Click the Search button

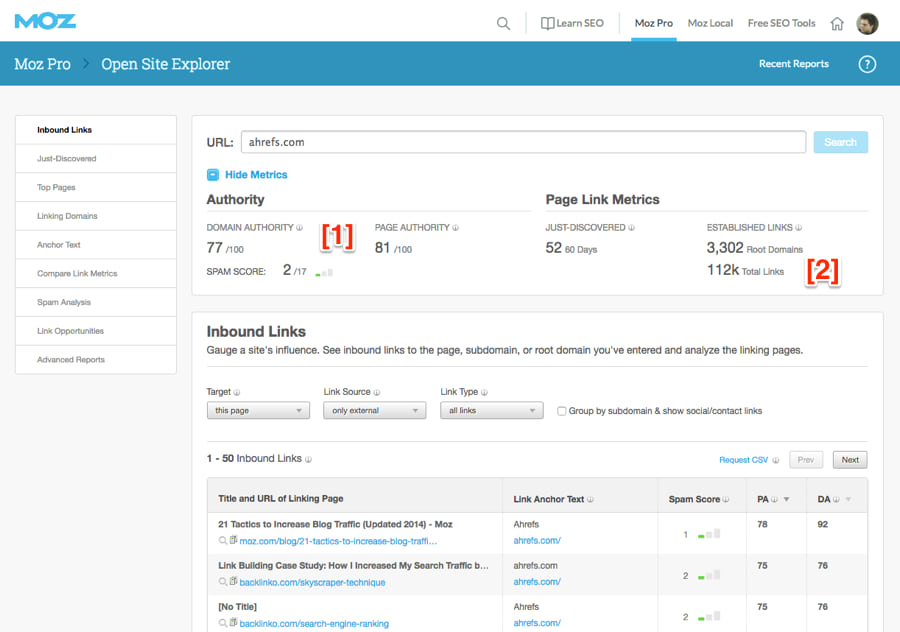[840, 142]
